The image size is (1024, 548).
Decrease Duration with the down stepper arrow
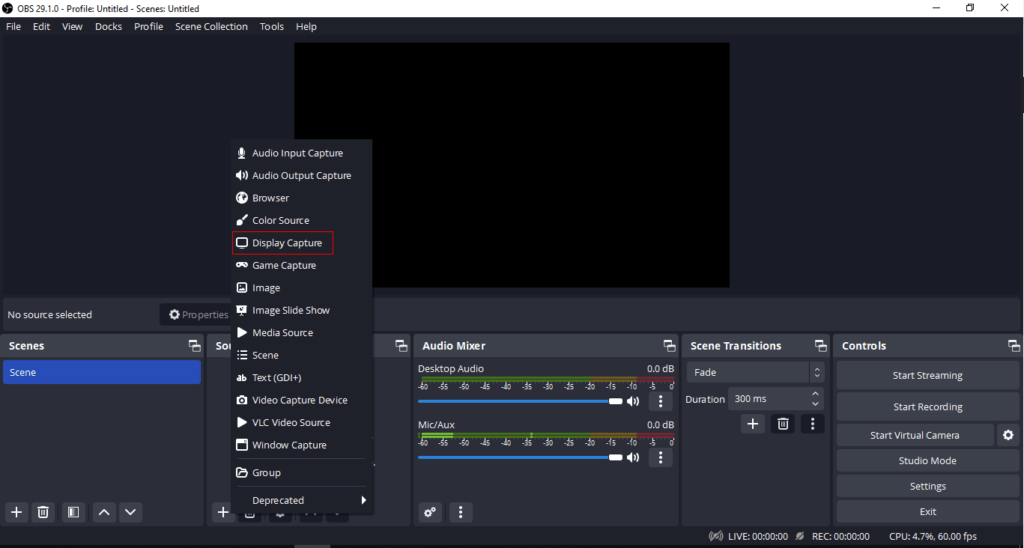pos(815,404)
